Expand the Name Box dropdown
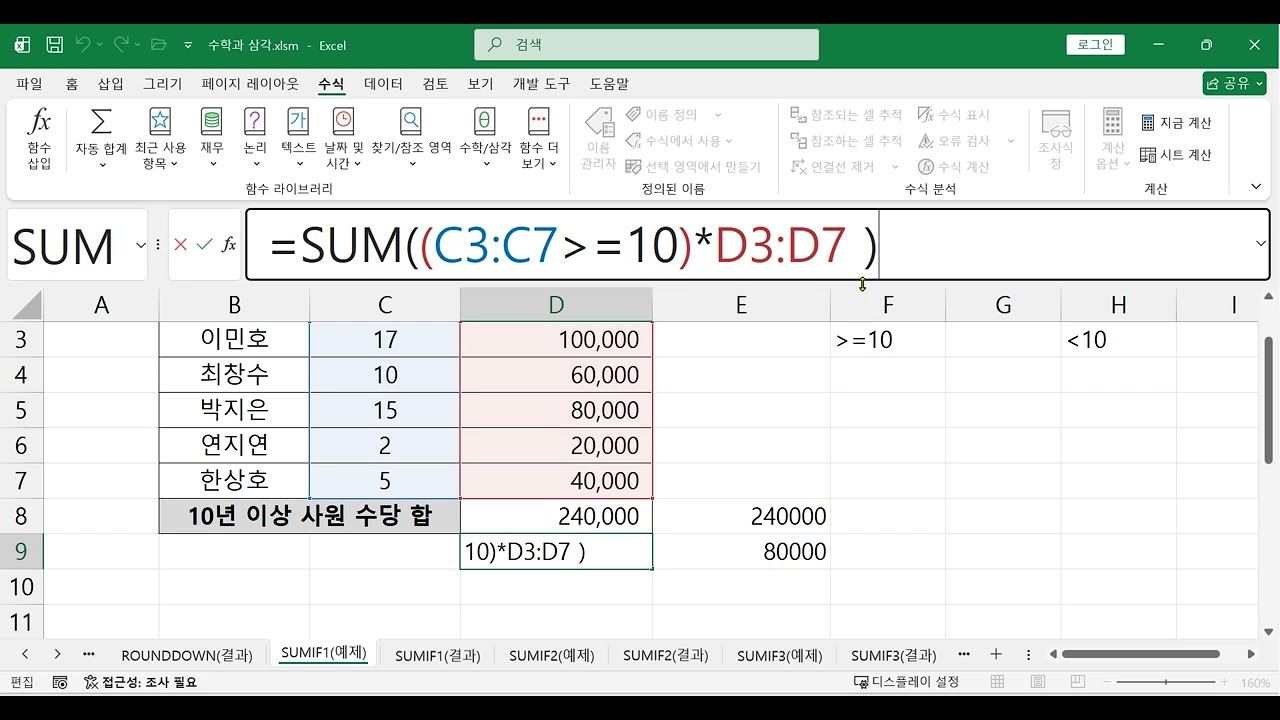The width and height of the screenshot is (1280, 720). pos(139,245)
